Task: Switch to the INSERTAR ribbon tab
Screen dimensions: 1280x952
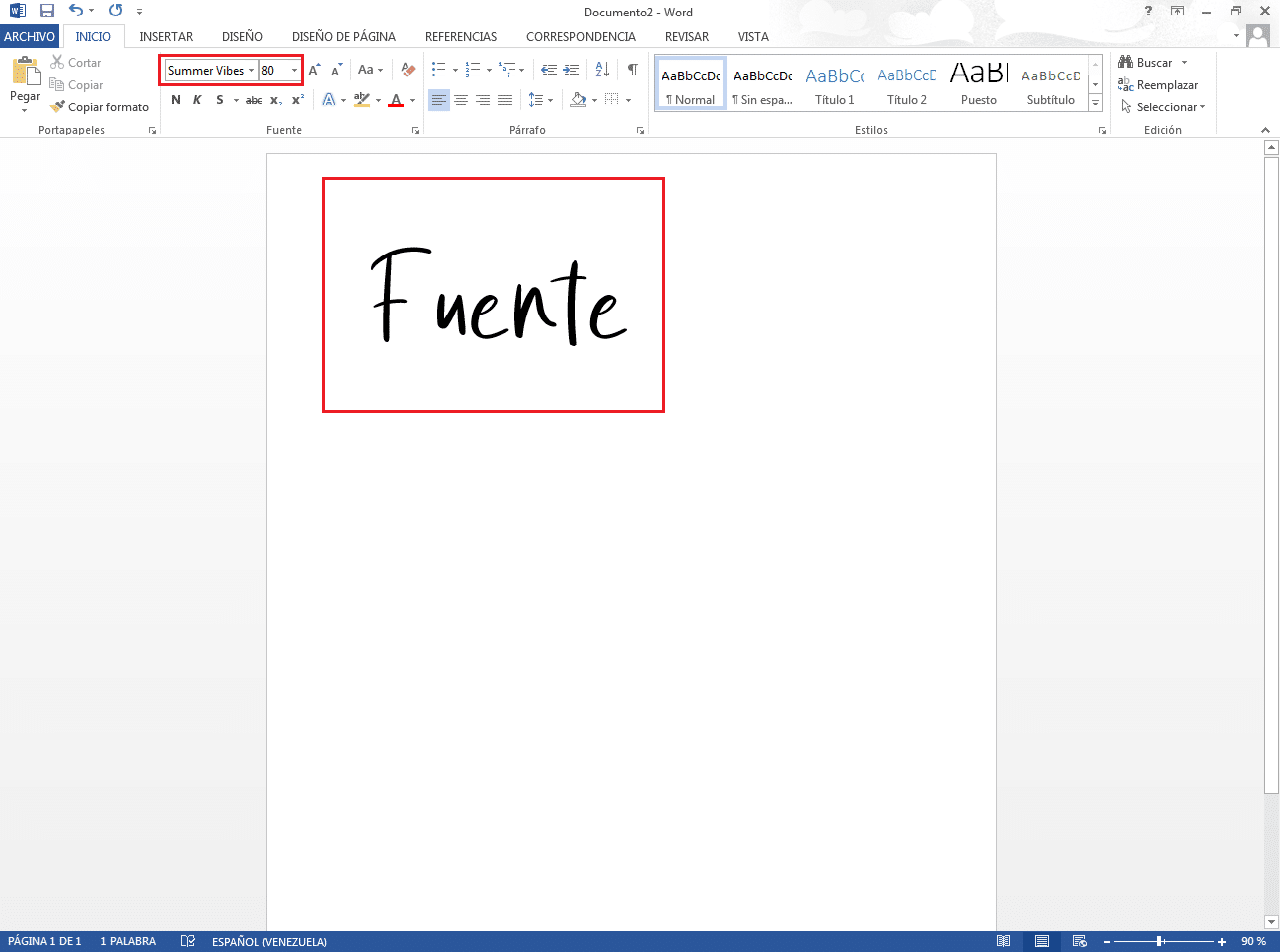Action: 166,36
